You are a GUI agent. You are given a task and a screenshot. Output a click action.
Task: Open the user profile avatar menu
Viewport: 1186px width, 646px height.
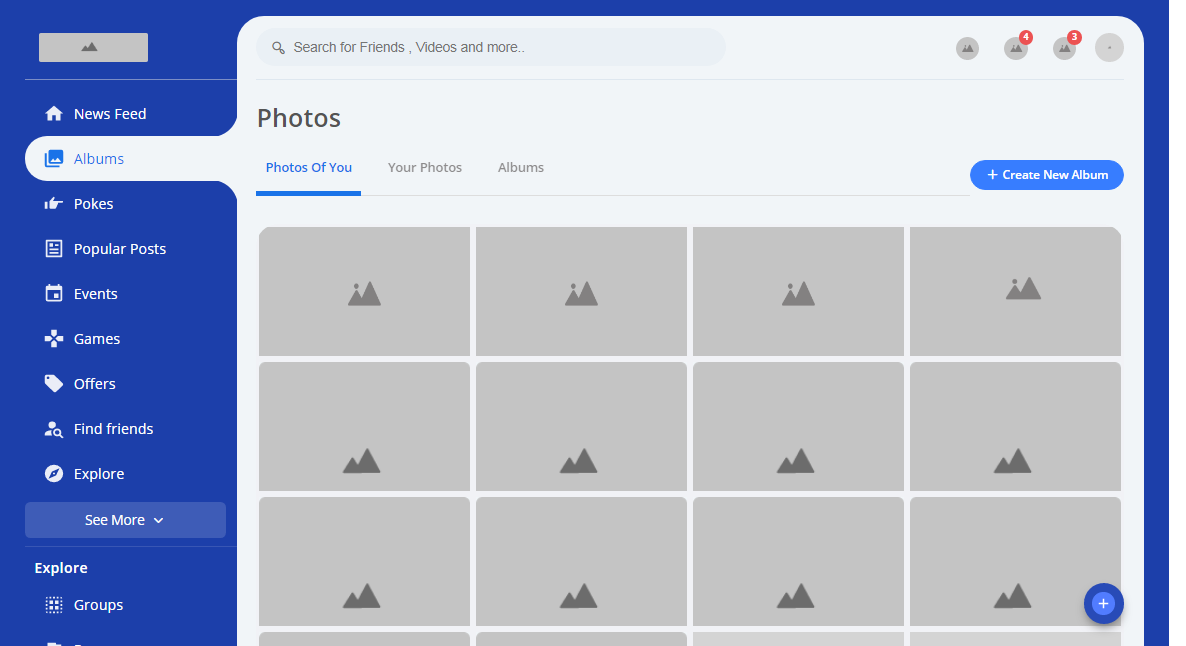point(1109,48)
